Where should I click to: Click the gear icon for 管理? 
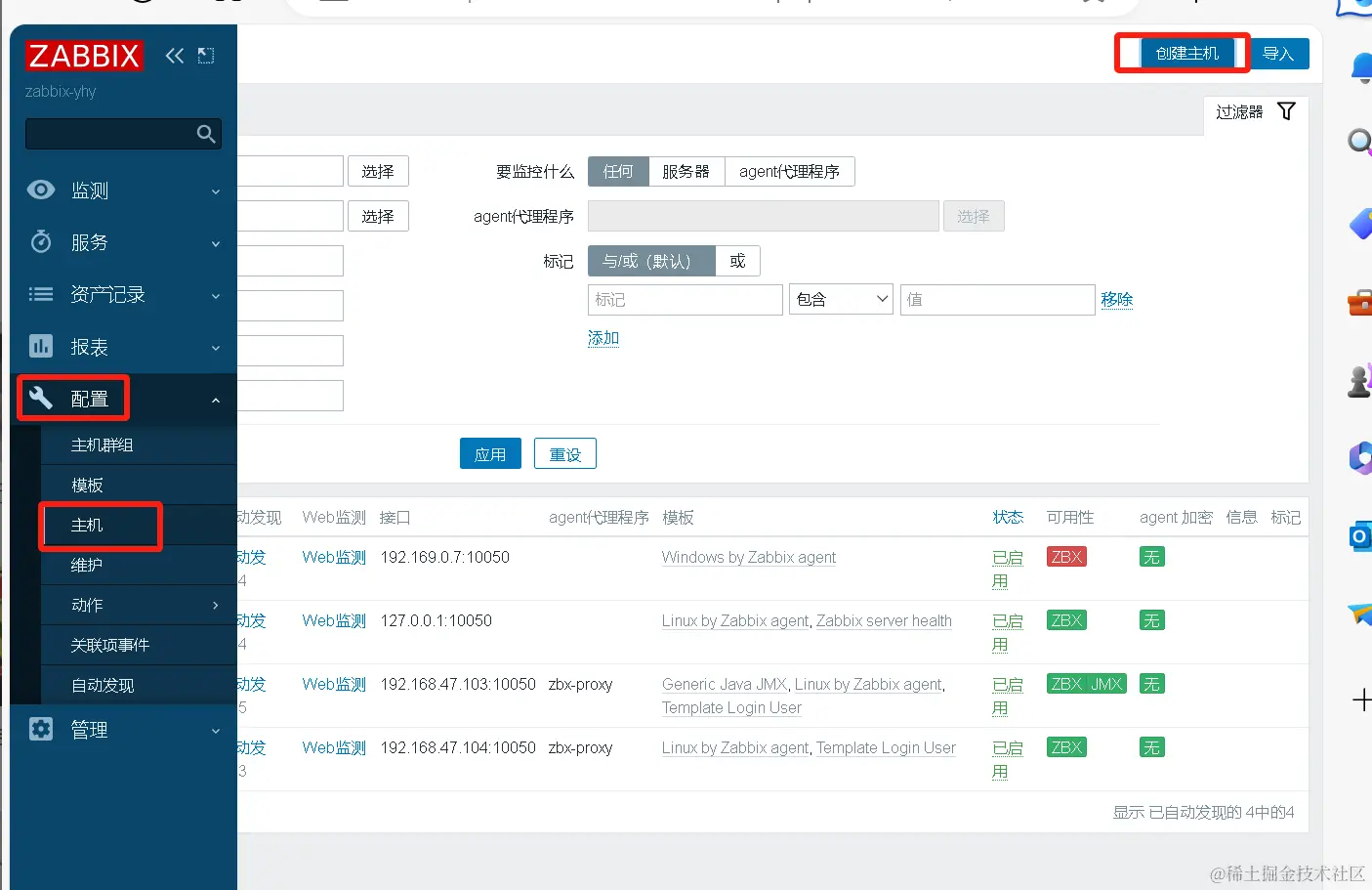(x=41, y=729)
